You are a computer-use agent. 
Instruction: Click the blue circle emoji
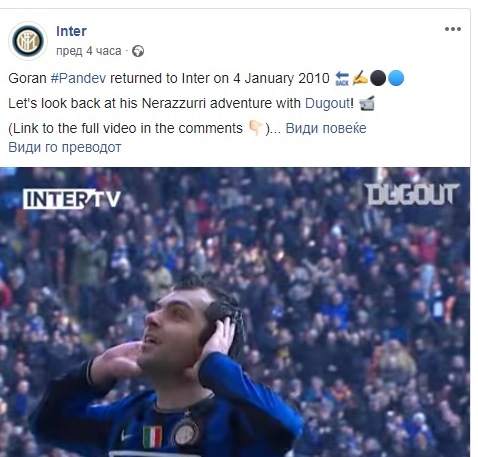pyautogui.click(x=396, y=78)
